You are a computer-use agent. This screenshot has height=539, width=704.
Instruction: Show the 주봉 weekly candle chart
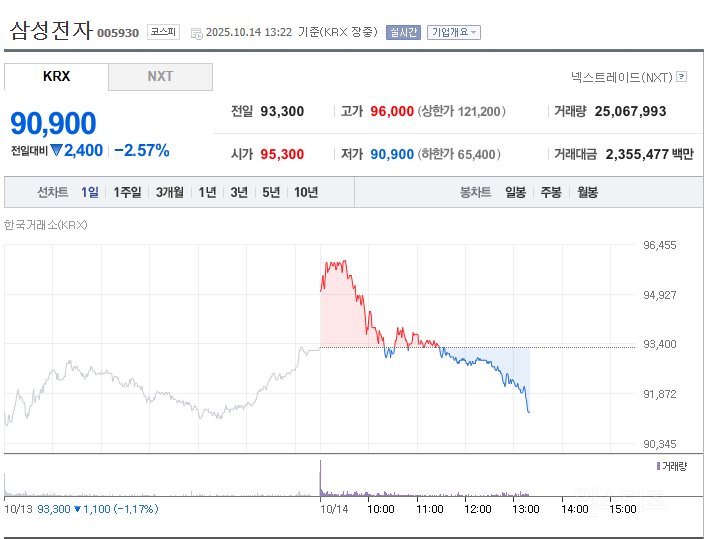click(551, 192)
